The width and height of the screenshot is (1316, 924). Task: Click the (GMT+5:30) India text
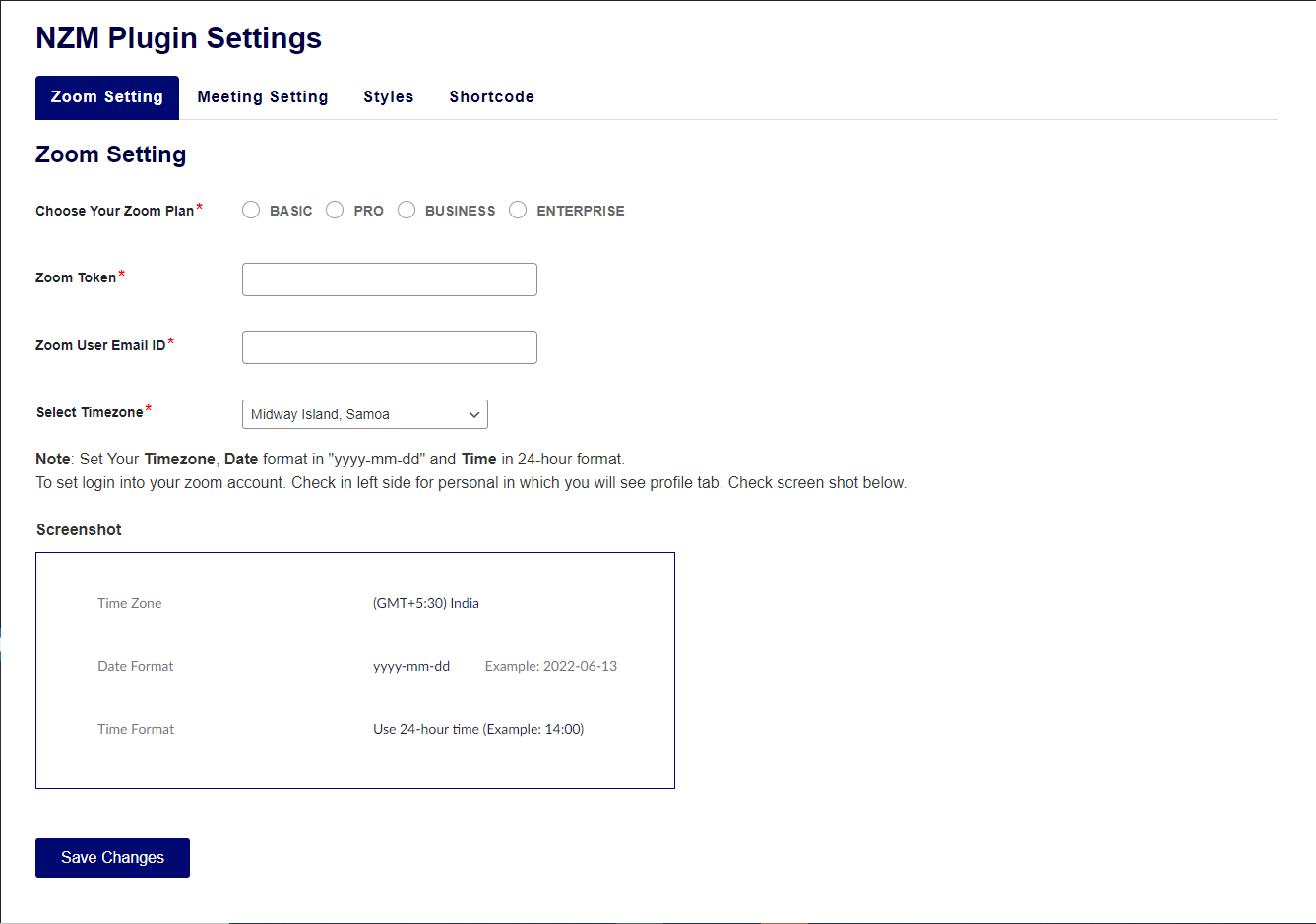pyautogui.click(x=426, y=603)
